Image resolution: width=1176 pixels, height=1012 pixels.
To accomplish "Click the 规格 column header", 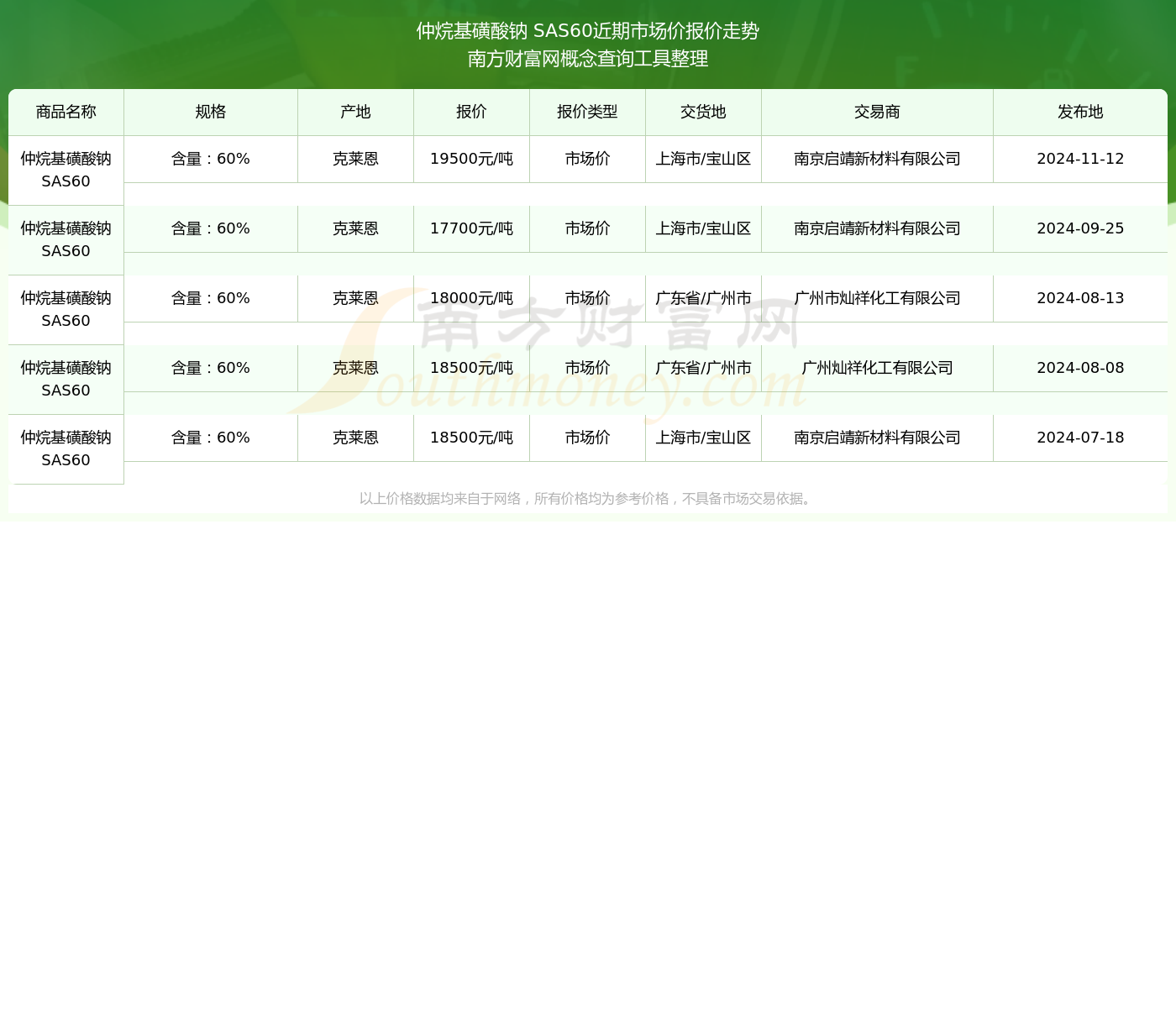I will 210,112.
